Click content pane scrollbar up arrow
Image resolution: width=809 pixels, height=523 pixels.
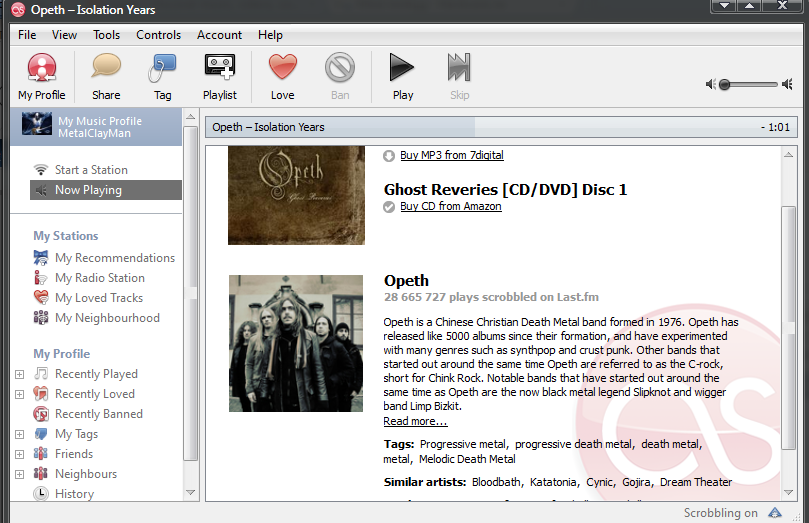click(788, 154)
